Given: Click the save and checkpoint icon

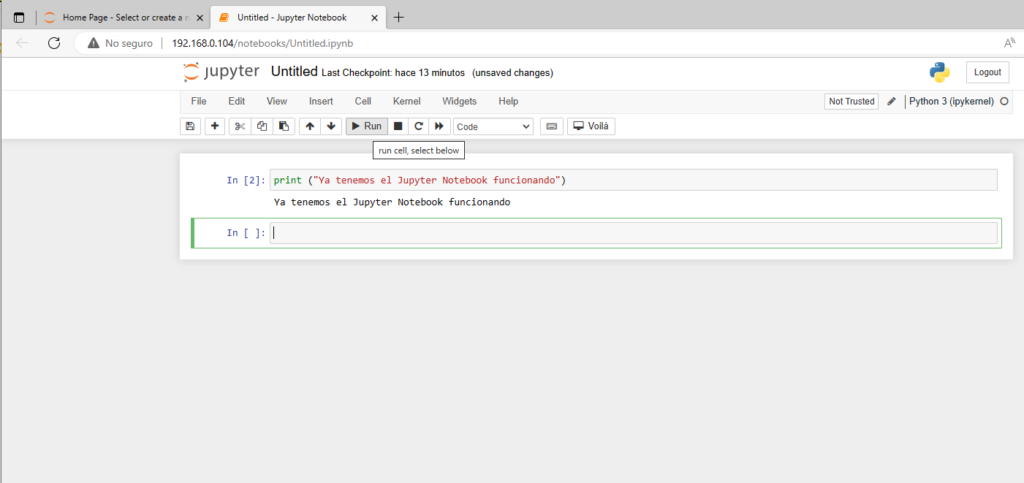Looking at the screenshot, I should [x=190, y=126].
